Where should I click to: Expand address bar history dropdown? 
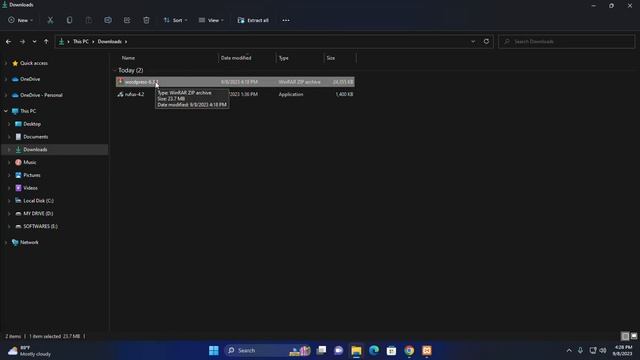click(x=473, y=42)
